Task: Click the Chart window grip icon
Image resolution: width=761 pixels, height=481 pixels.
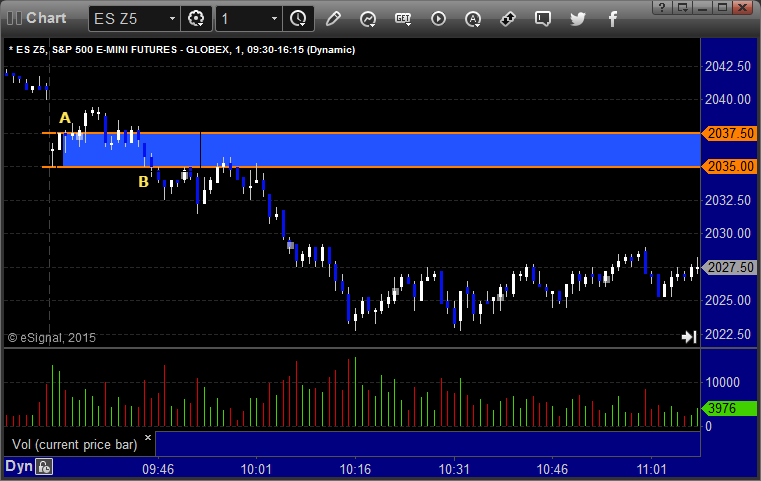Action: (14, 18)
